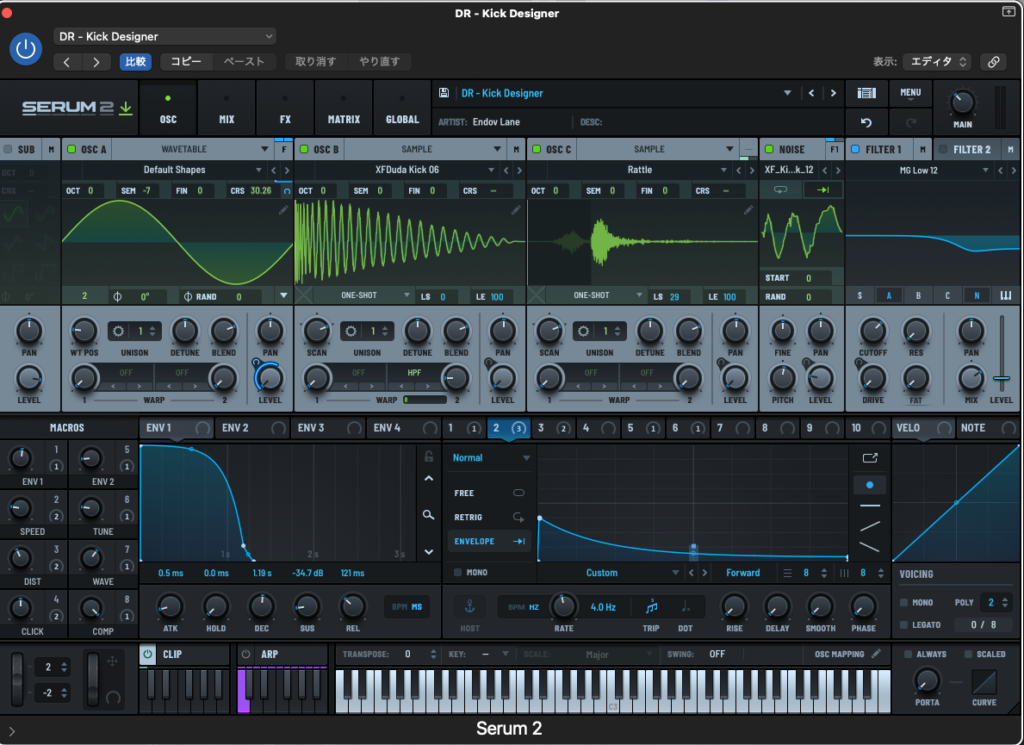
Task: Select the VELO tab
Action: tap(922, 428)
